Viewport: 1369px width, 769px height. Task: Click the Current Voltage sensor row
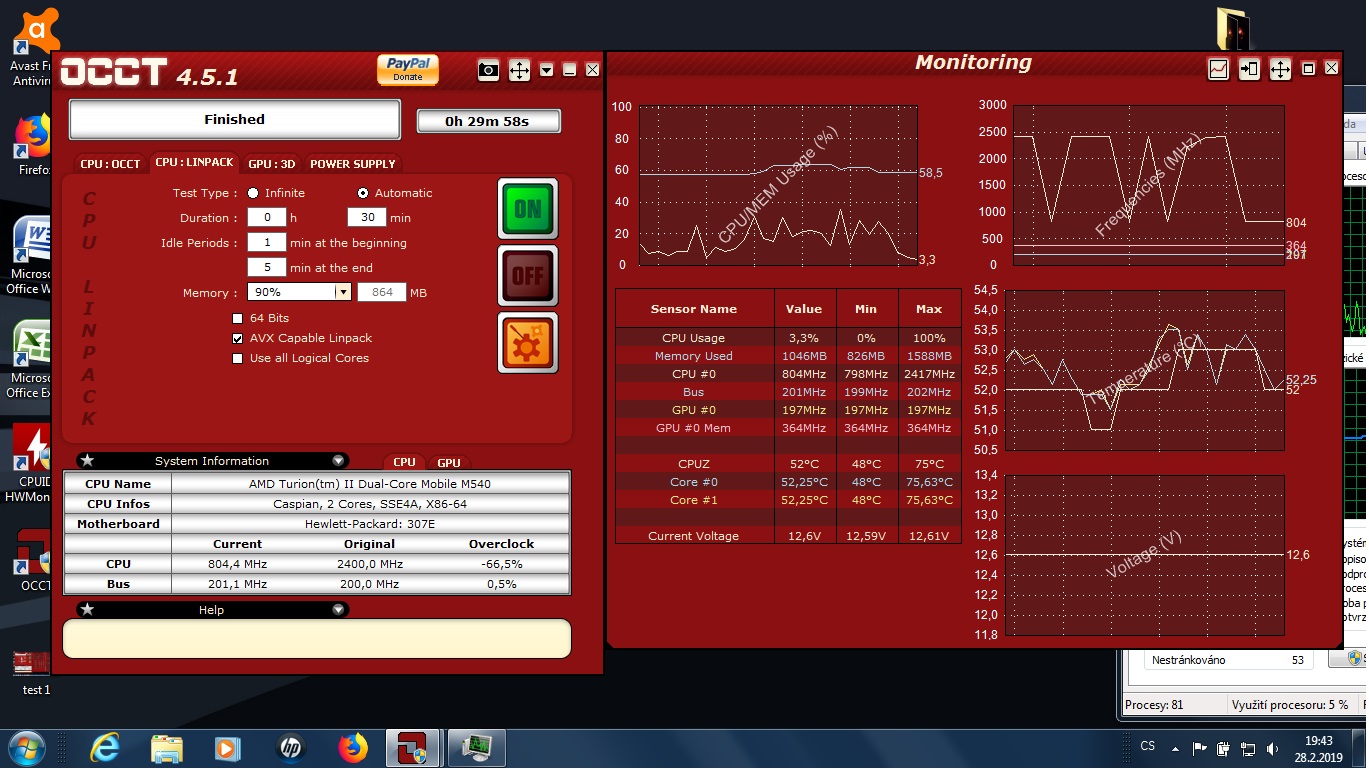point(788,536)
